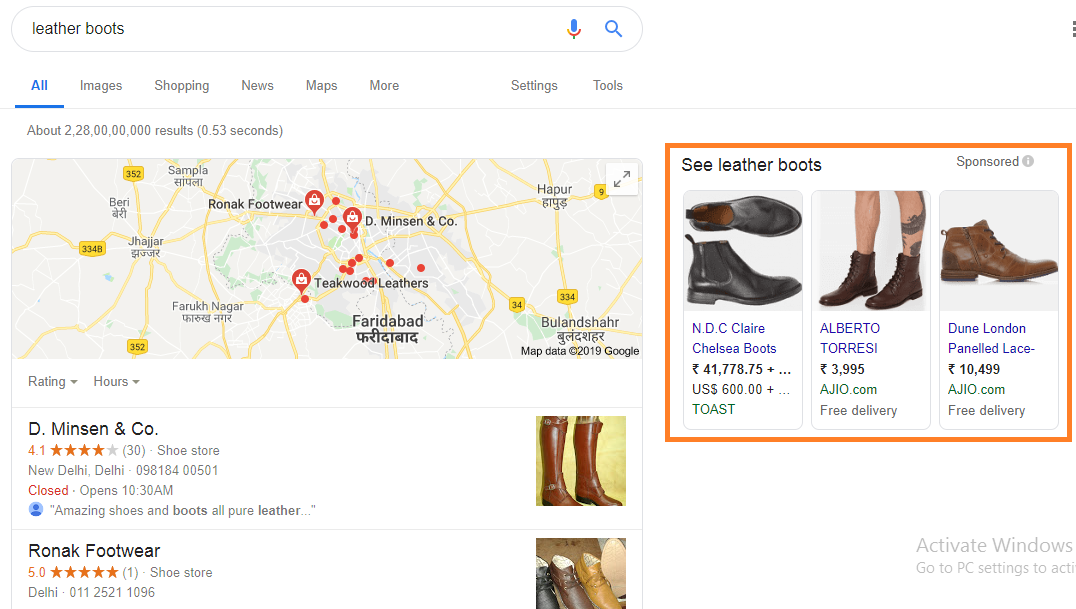Switch to the Shopping tab
The image size is (1076, 609).
tap(182, 86)
